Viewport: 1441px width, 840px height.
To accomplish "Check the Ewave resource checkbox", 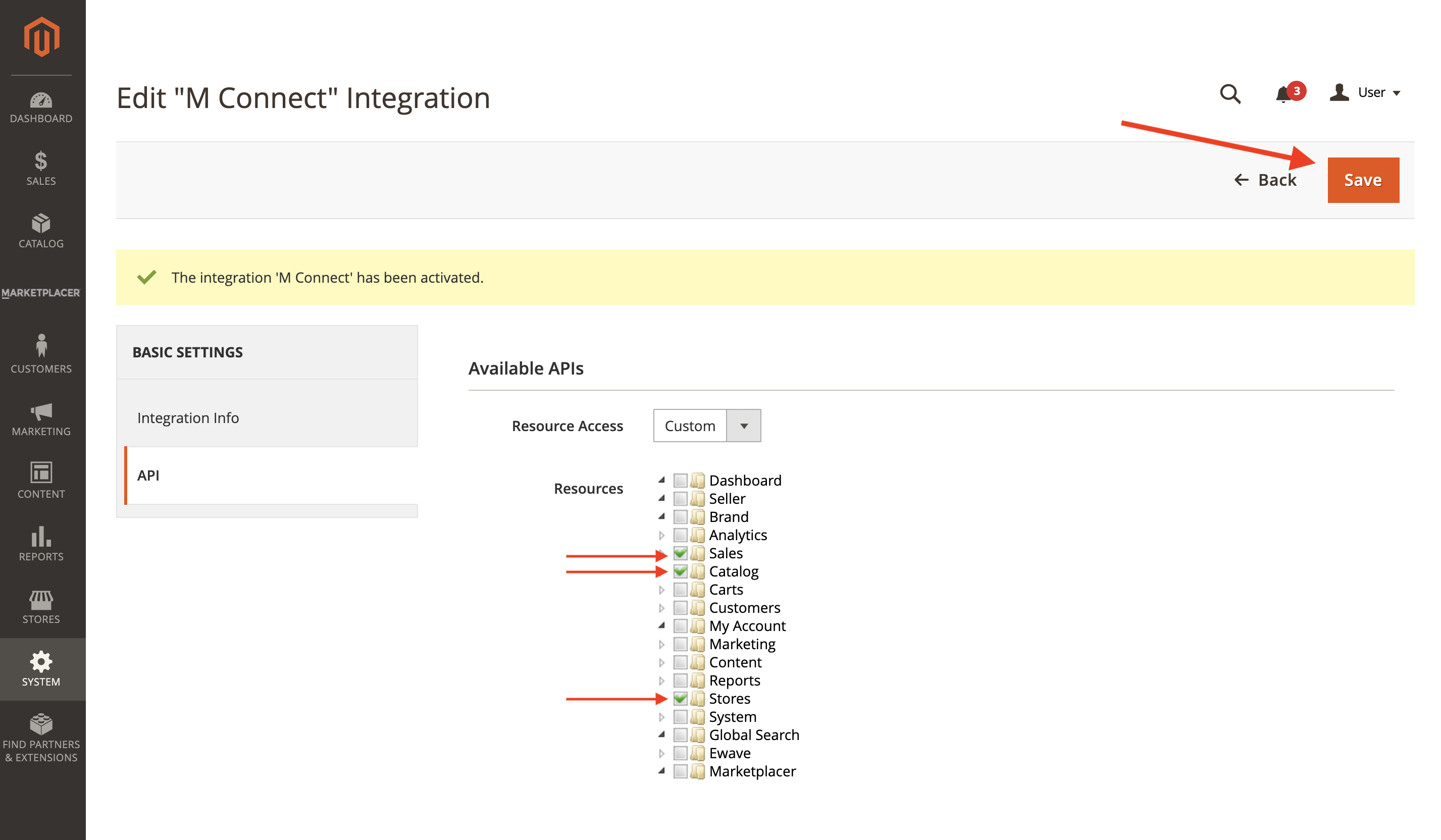I will point(680,753).
